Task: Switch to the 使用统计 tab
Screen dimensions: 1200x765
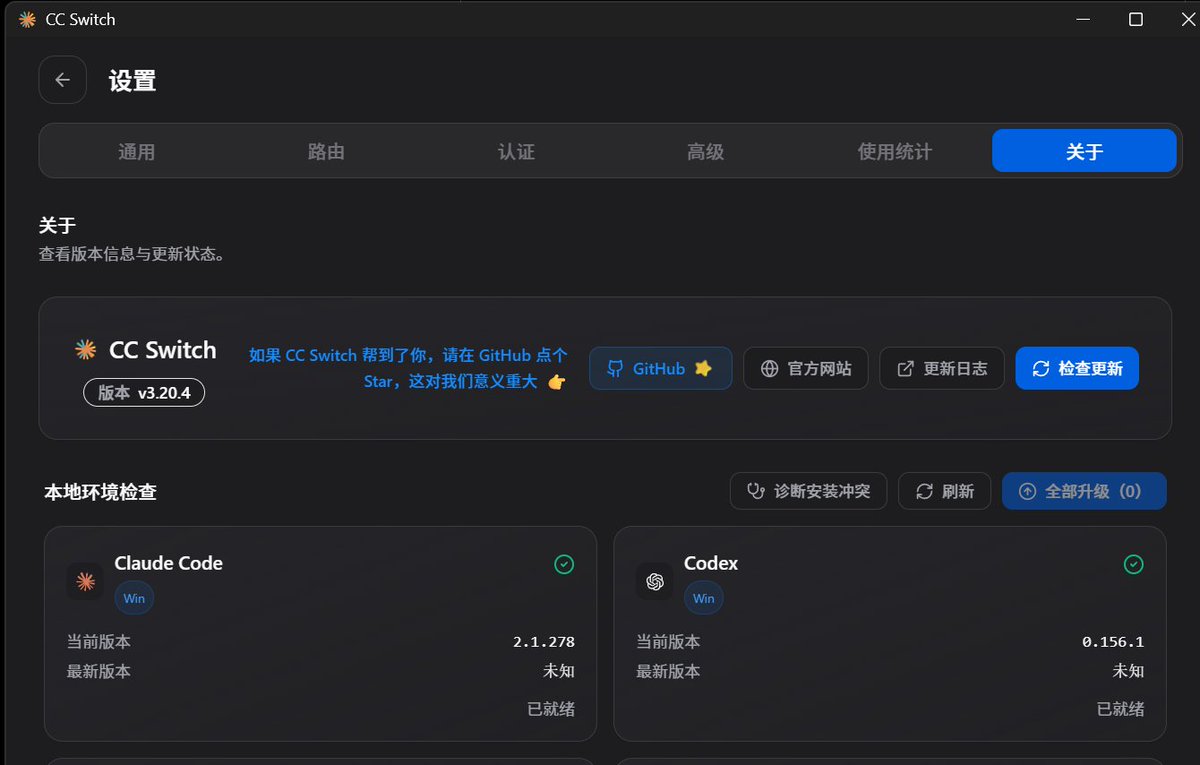Action: pos(895,151)
